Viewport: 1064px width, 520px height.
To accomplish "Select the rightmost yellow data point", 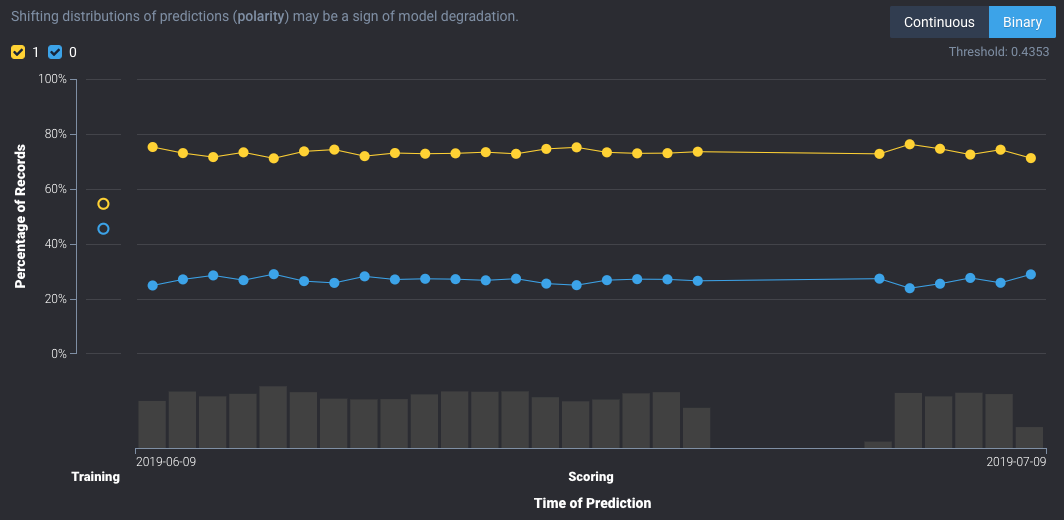I will (1031, 158).
